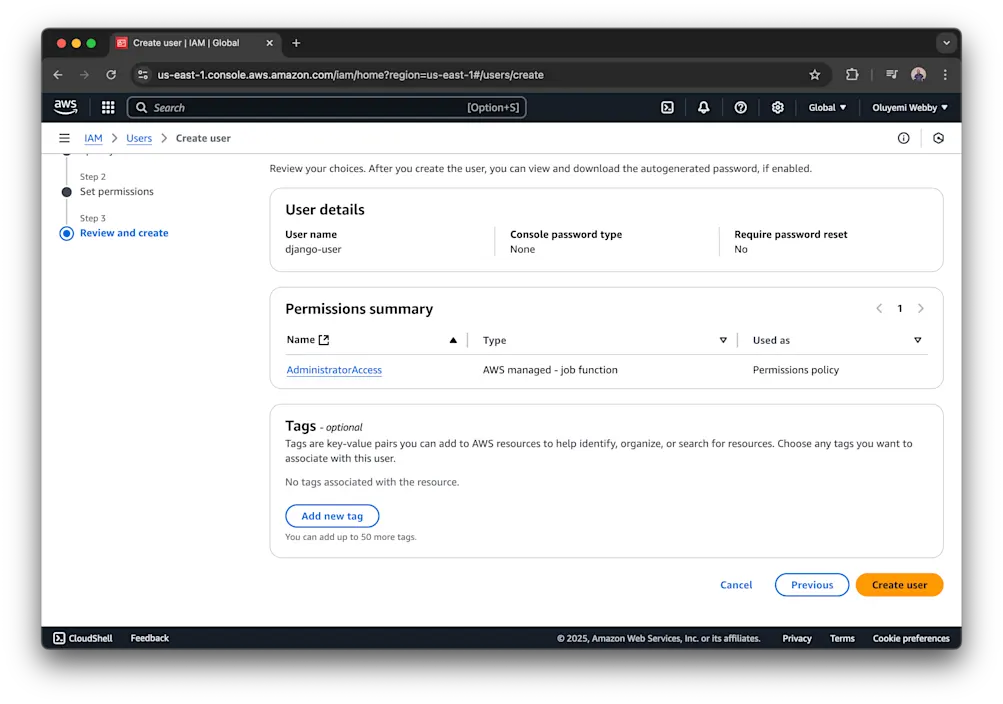The height and width of the screenshot is (704, 1003).
Task: Open the CloudShell icon in the top navigation bar
Action: [x=667, y=107]
